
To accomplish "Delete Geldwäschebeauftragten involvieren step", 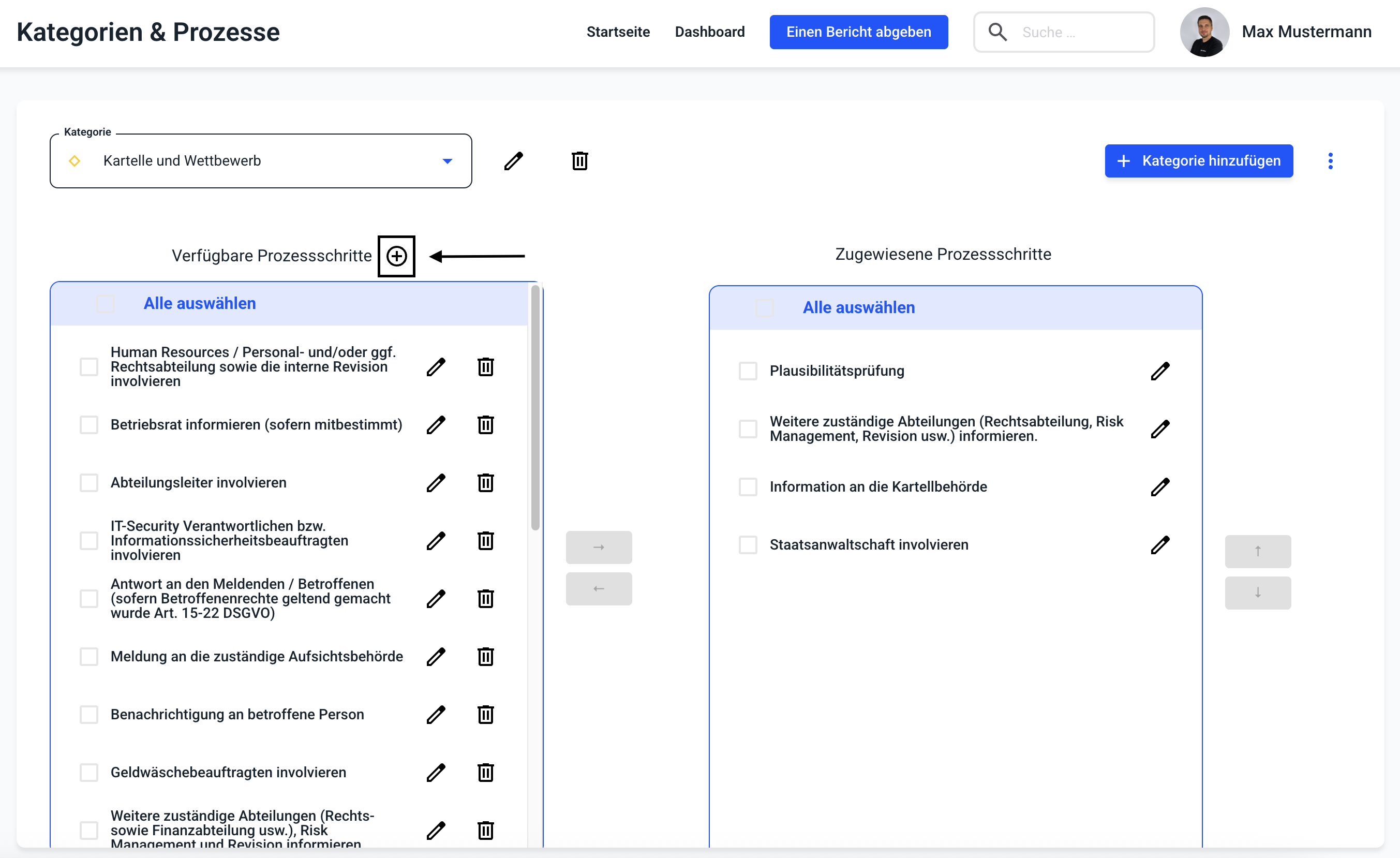I will (x=485, y=772).
